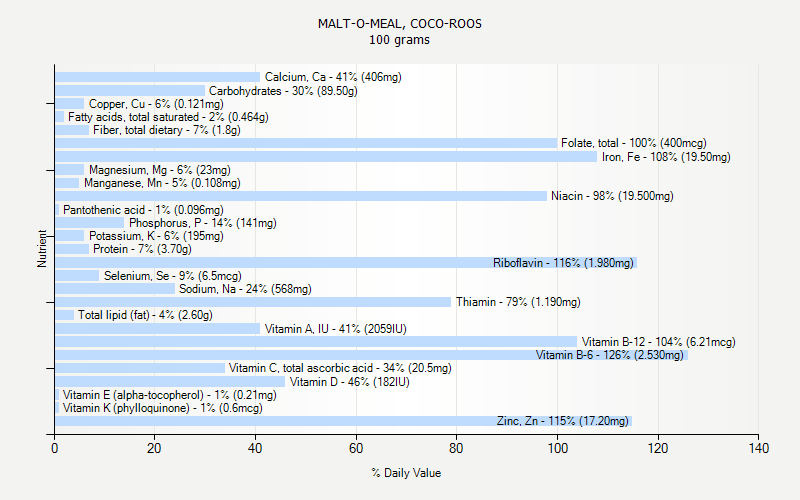Click the x-axis tick label 120
Viewport: 800px width, 500px height.
(658, 448)
